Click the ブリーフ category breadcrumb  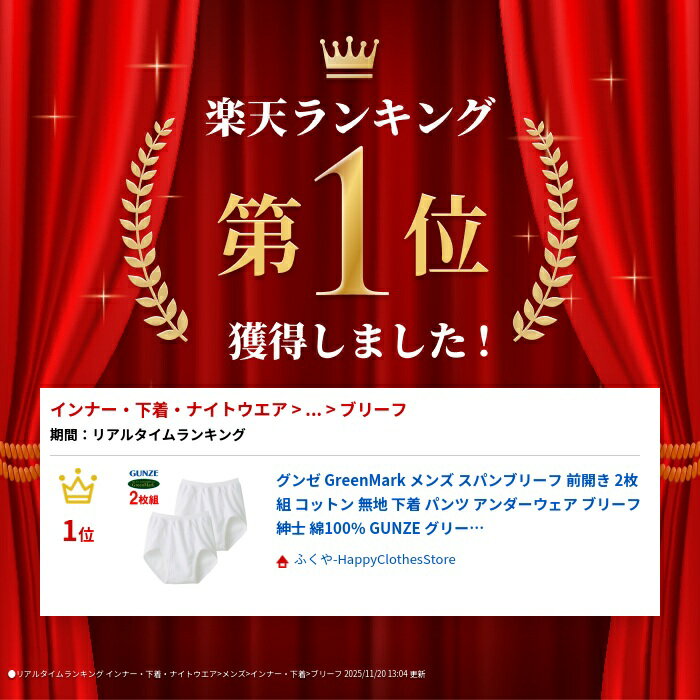pos(373,409)
